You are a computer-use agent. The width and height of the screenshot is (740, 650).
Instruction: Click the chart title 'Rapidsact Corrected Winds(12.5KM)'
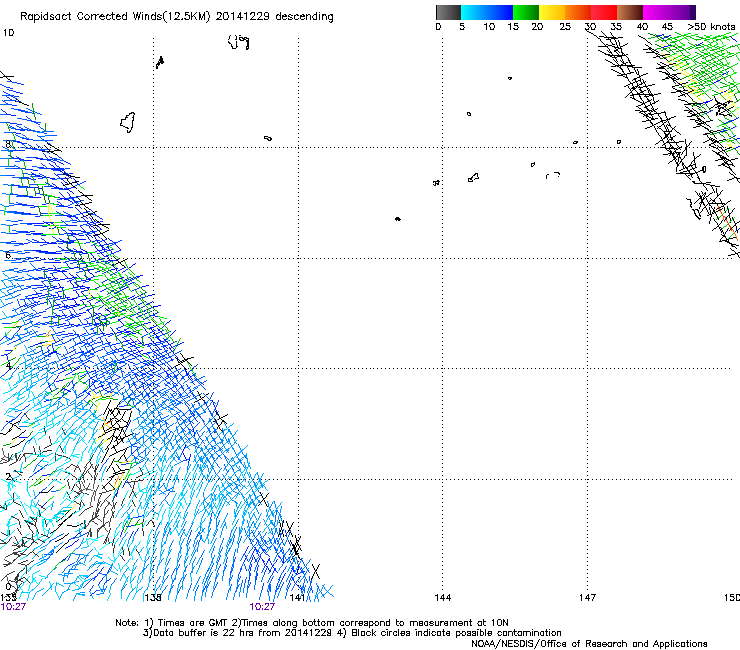click(115, 16)
